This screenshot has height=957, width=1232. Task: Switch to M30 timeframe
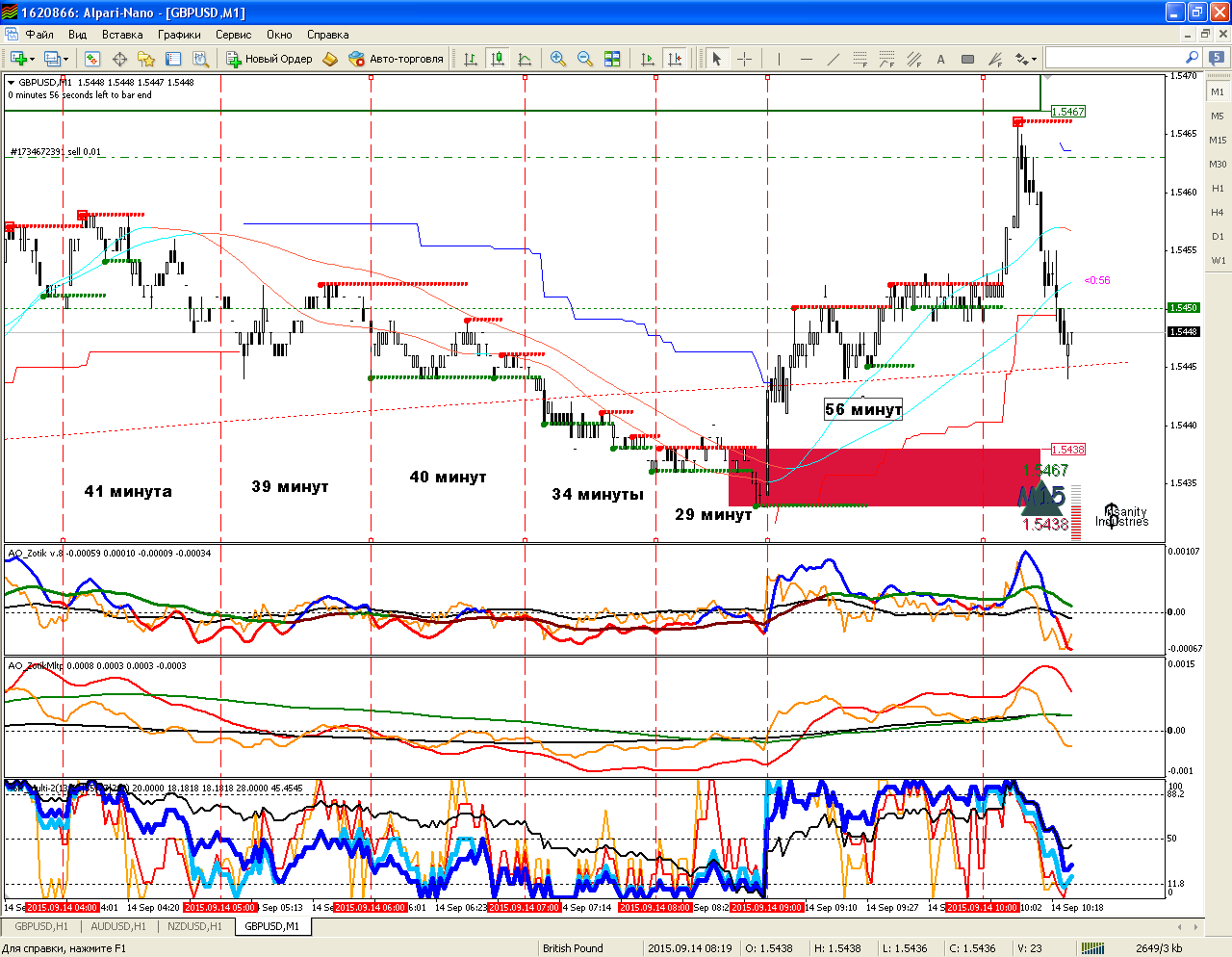coord(1218,165)
